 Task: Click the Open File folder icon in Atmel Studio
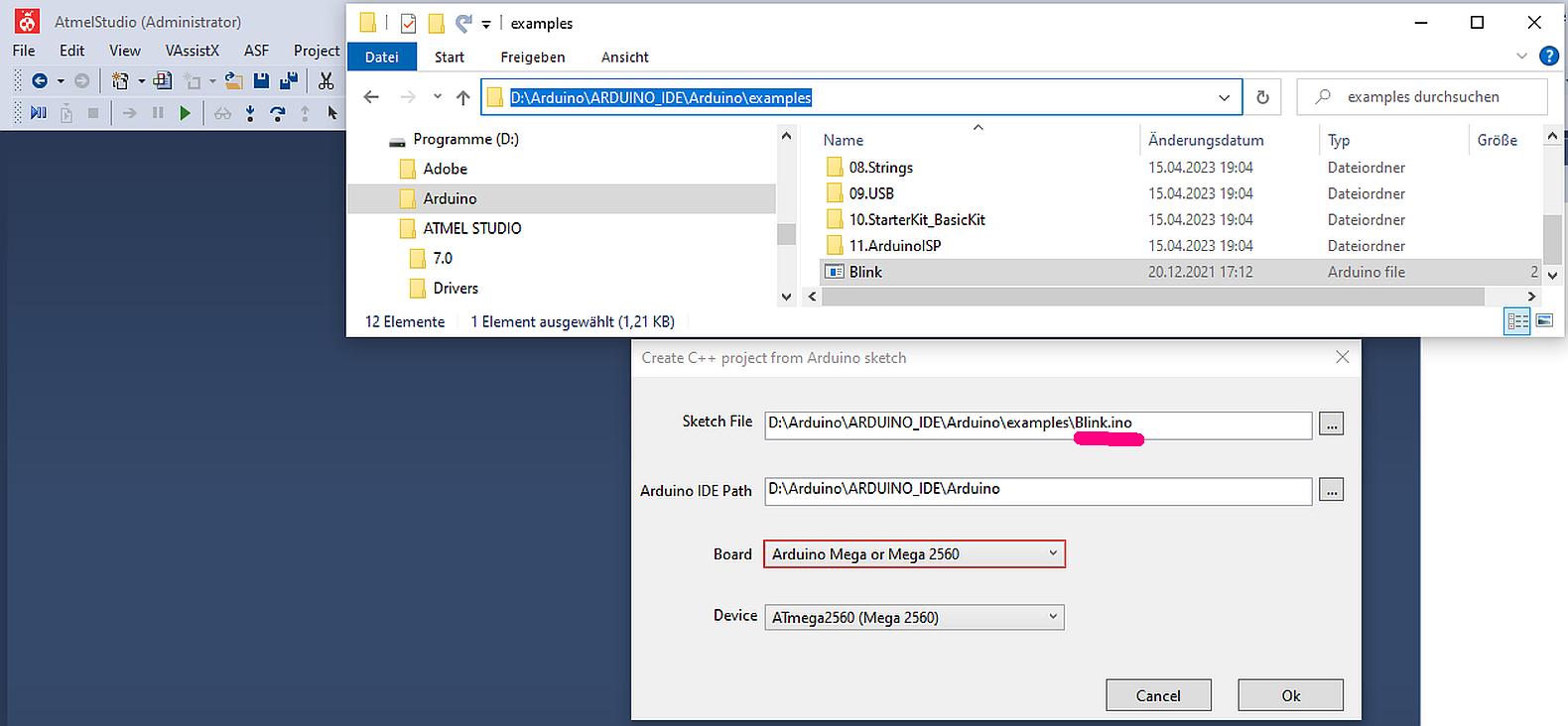tap(233, 81)
